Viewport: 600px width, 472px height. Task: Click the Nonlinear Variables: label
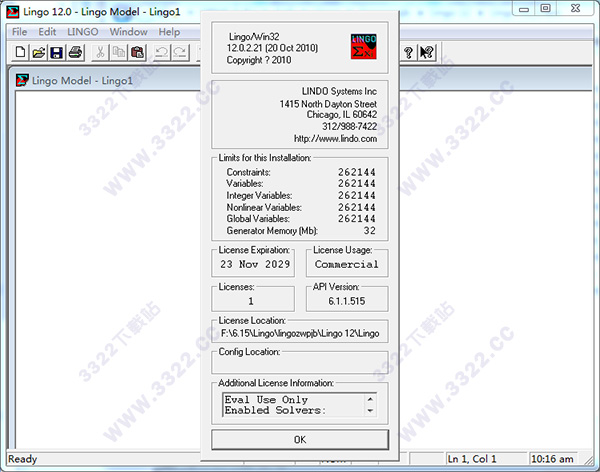[x=264, y=207]
